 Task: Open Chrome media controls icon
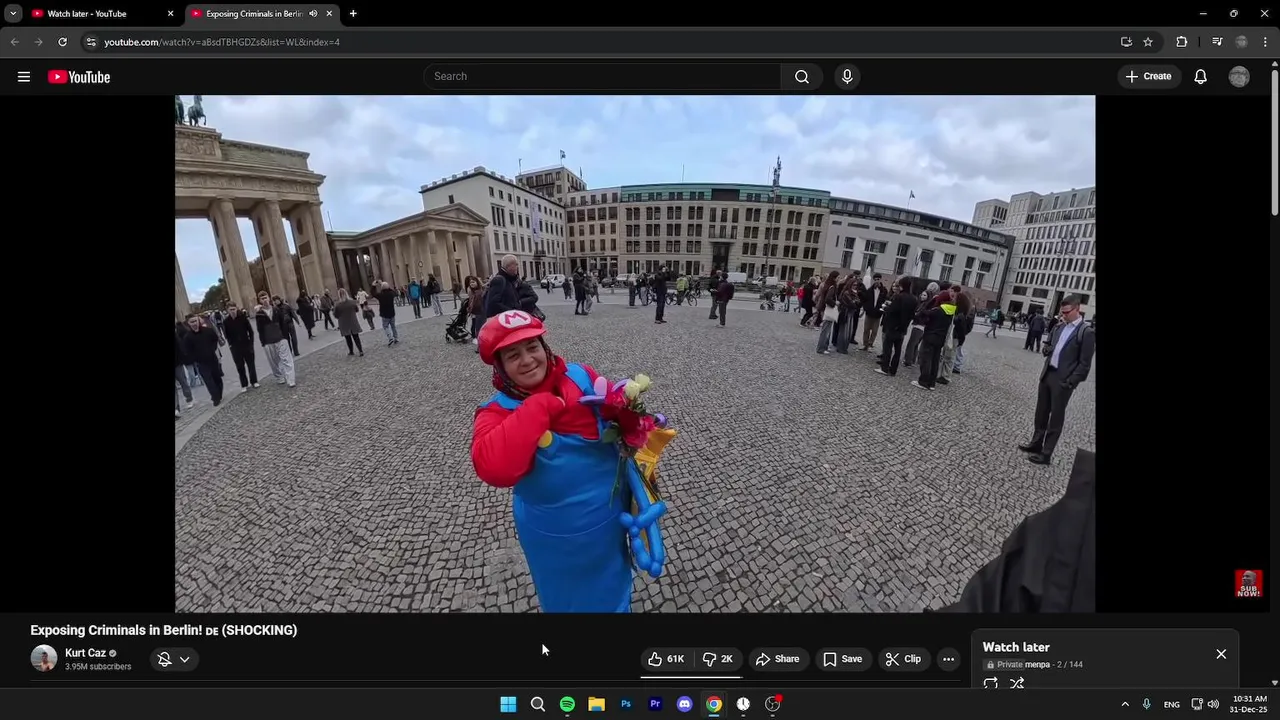tap(1217, 42)
